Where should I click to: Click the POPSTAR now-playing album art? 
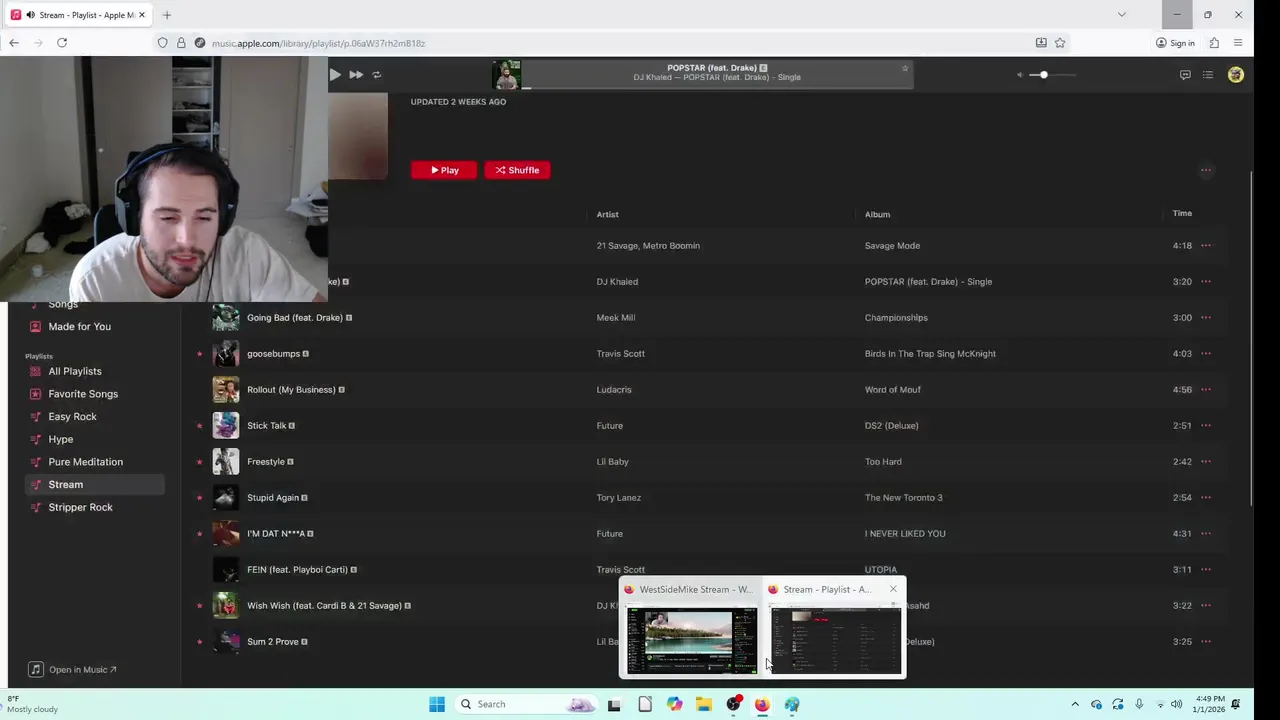506,75
